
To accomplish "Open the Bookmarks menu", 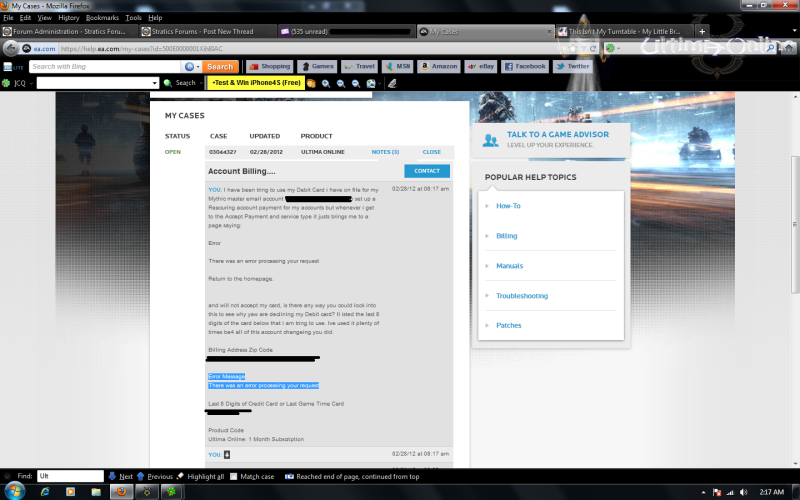I will coord(102,18).
